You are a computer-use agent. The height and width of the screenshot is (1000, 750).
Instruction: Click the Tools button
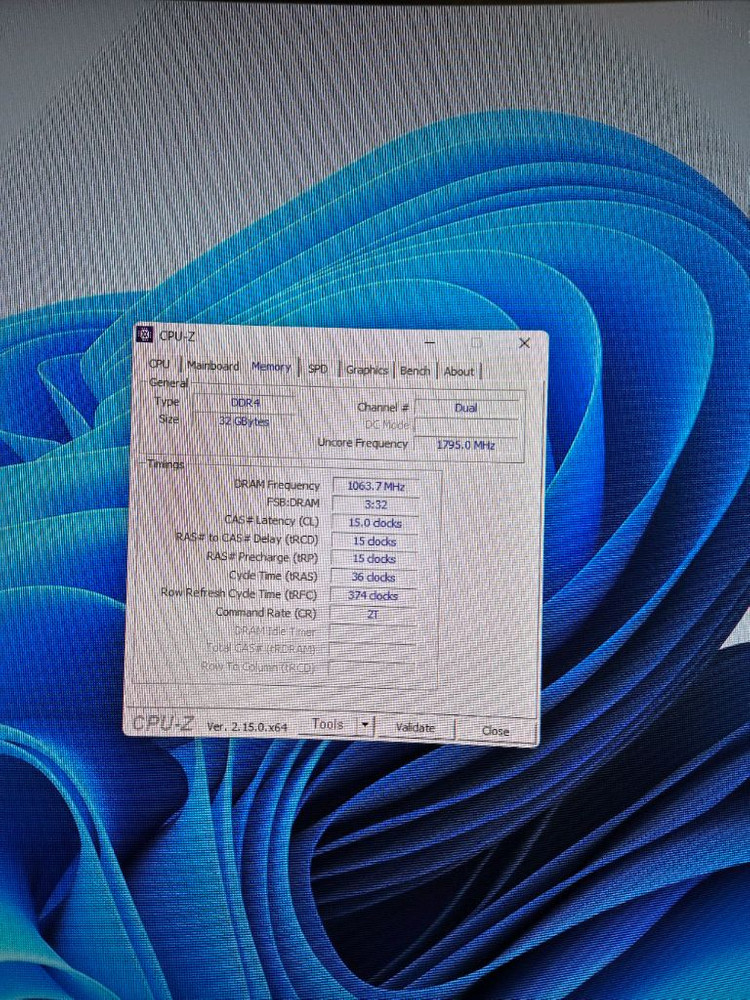(328, 724)
